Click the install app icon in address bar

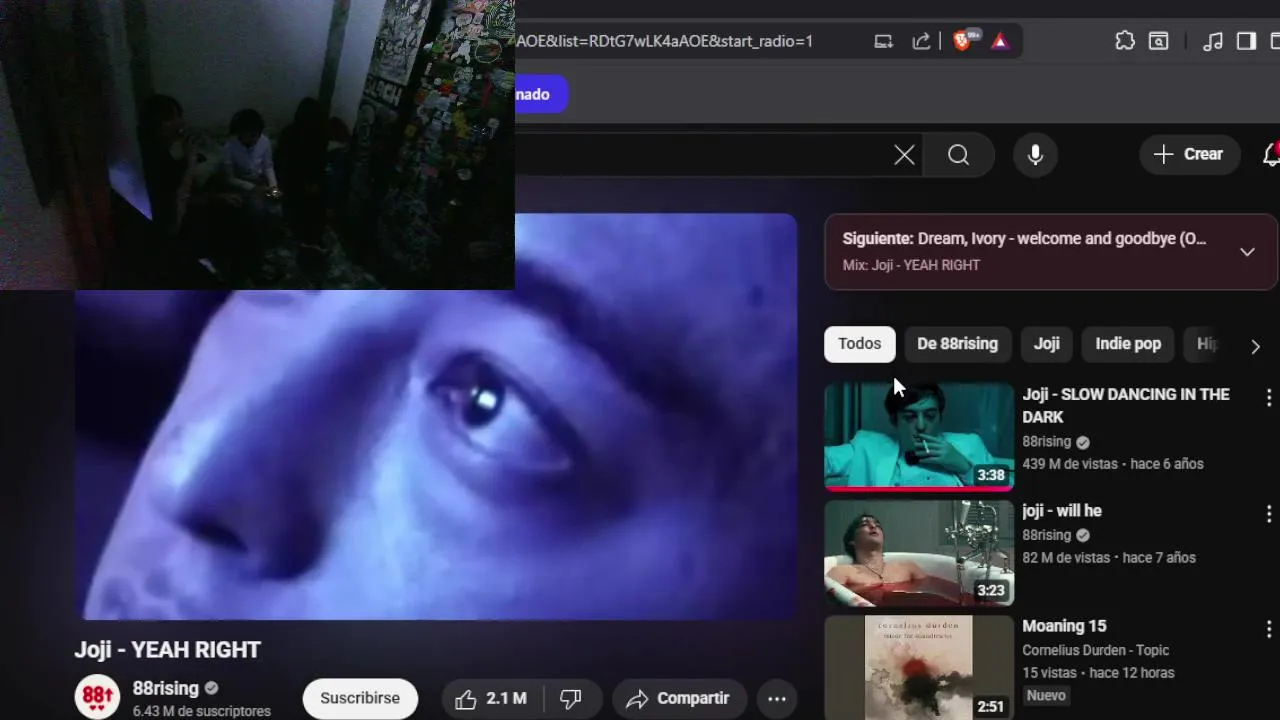pos(883,41)
